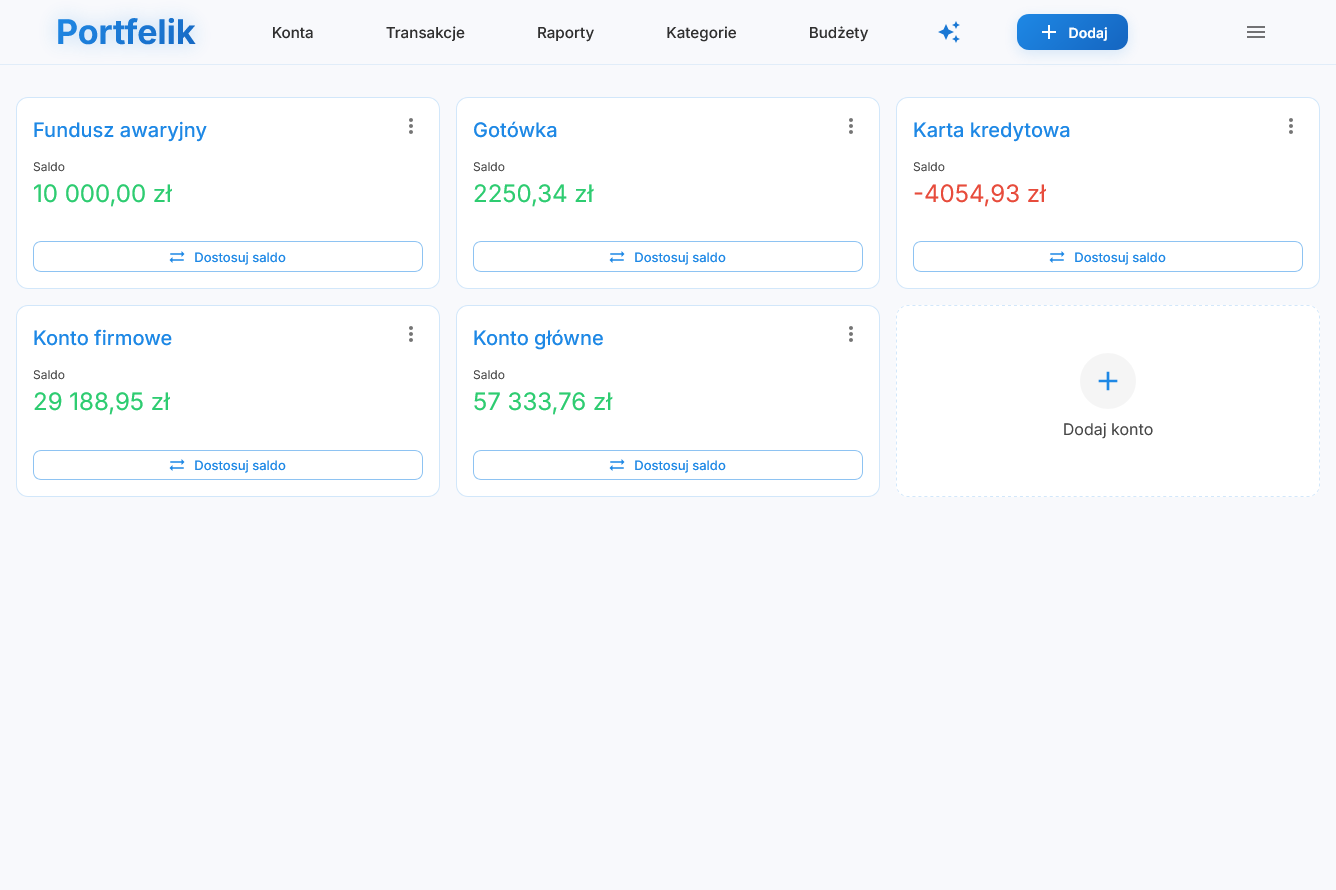Go to the Konta navigation item
The width and height of the screenshot is (1336, 890).
coord(292,32)
